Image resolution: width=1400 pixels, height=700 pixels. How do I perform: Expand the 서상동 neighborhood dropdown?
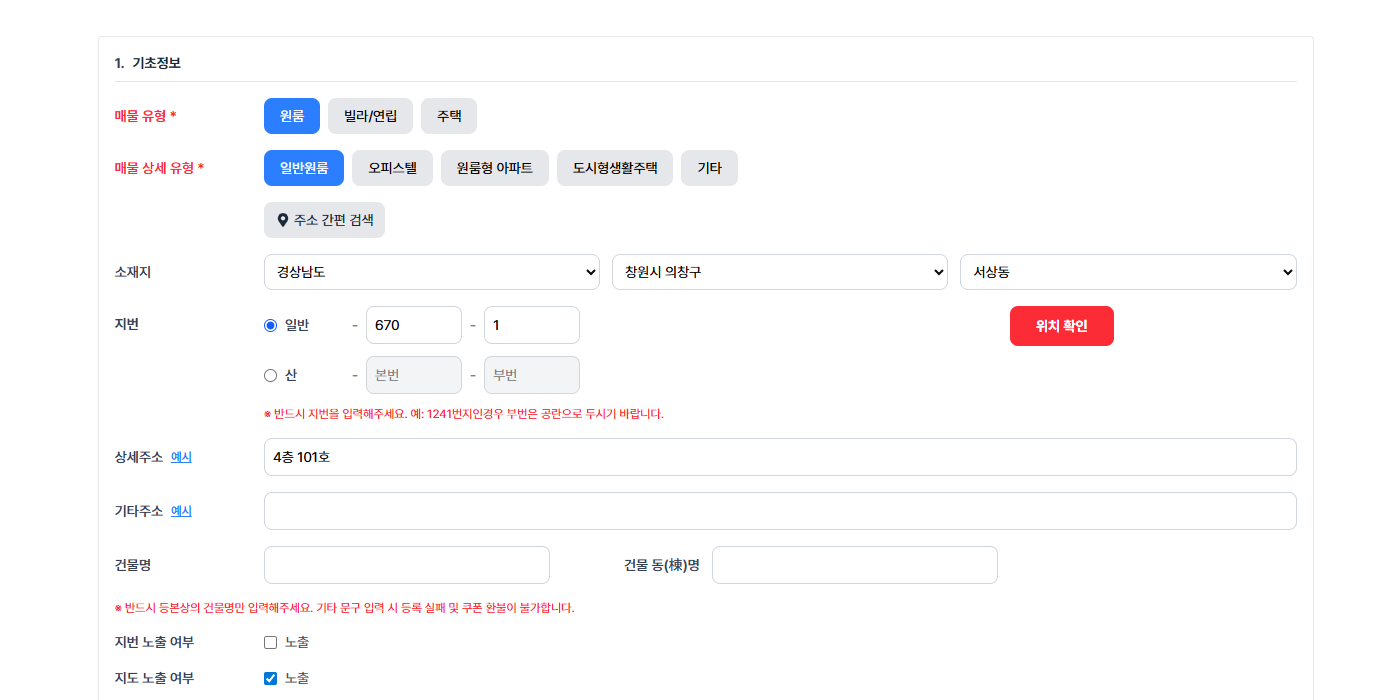point(1127,272)
